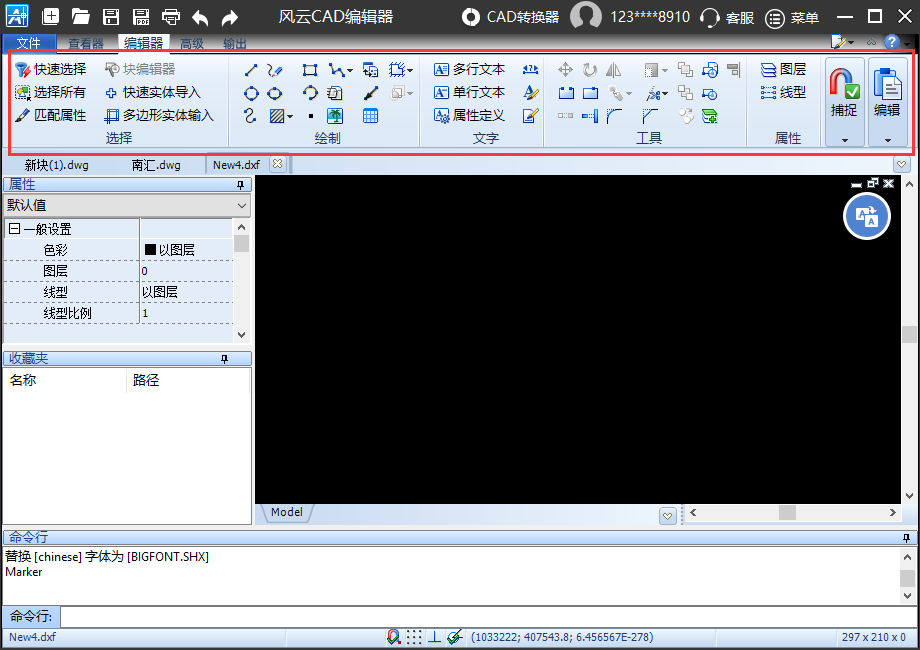Open the 默认值 combo box
920x650 pixels.
click(x=127, y=205)
